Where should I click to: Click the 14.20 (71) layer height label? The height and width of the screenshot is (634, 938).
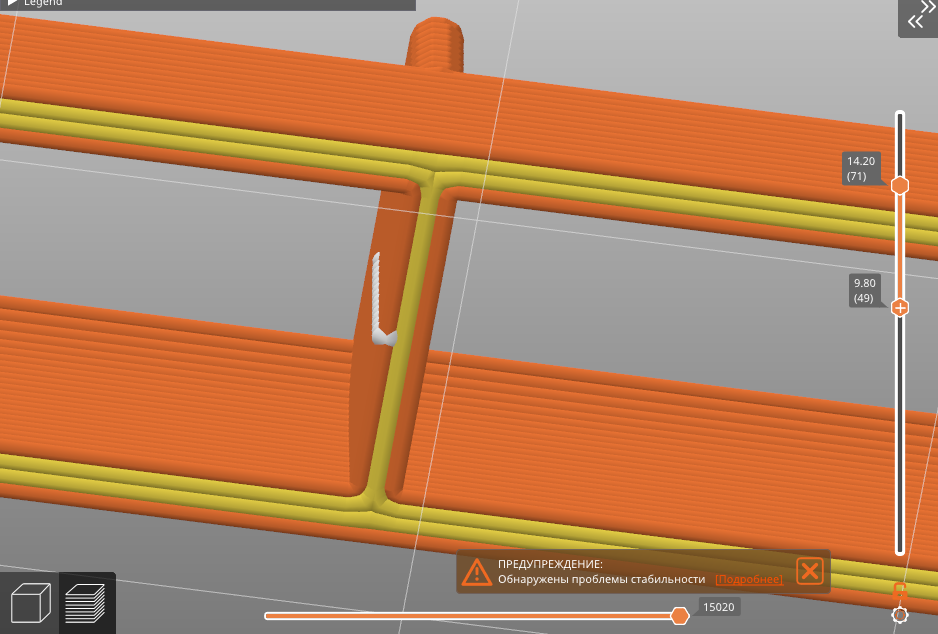(x=861, y=169)
